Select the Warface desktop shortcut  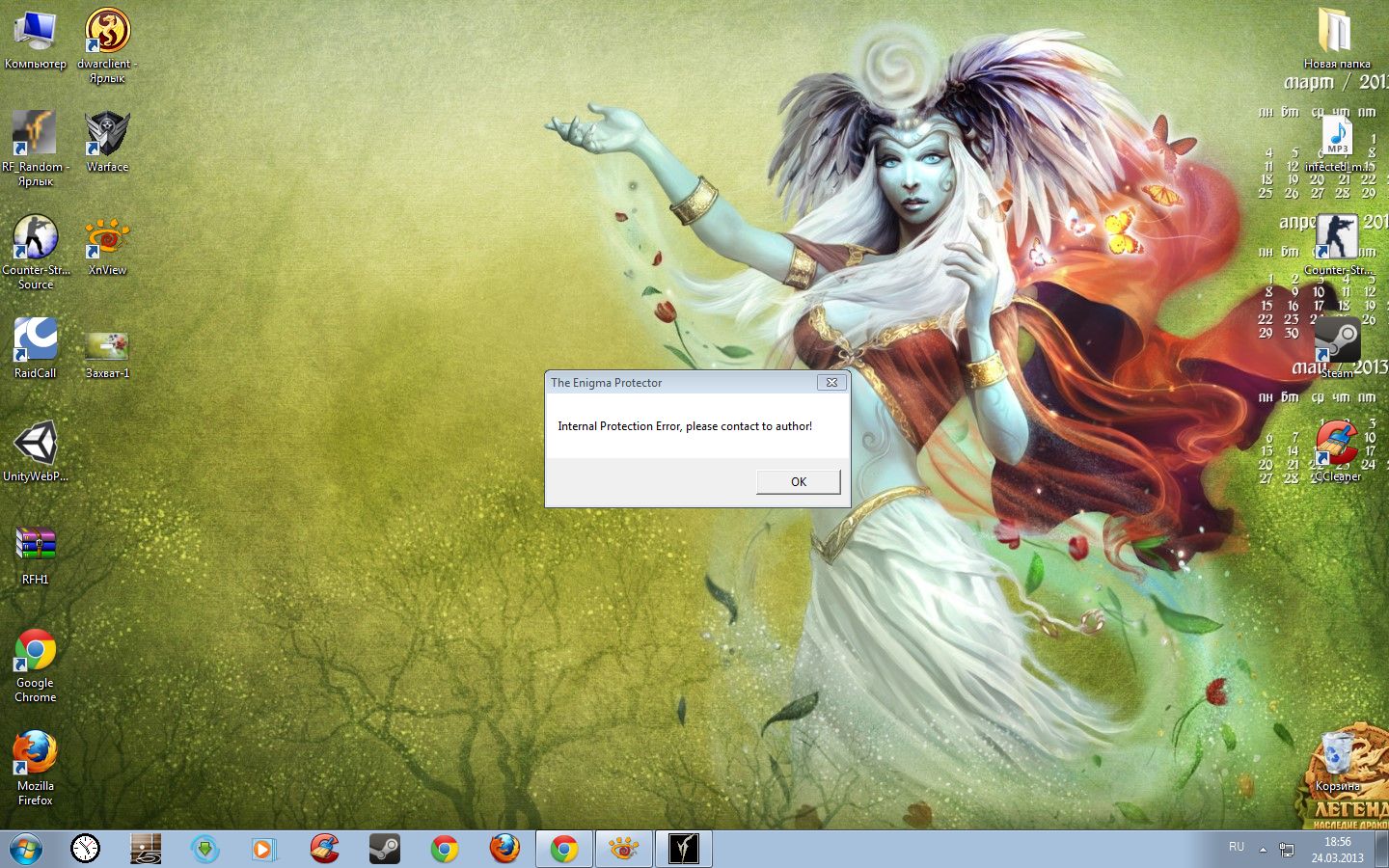point(107,142)
